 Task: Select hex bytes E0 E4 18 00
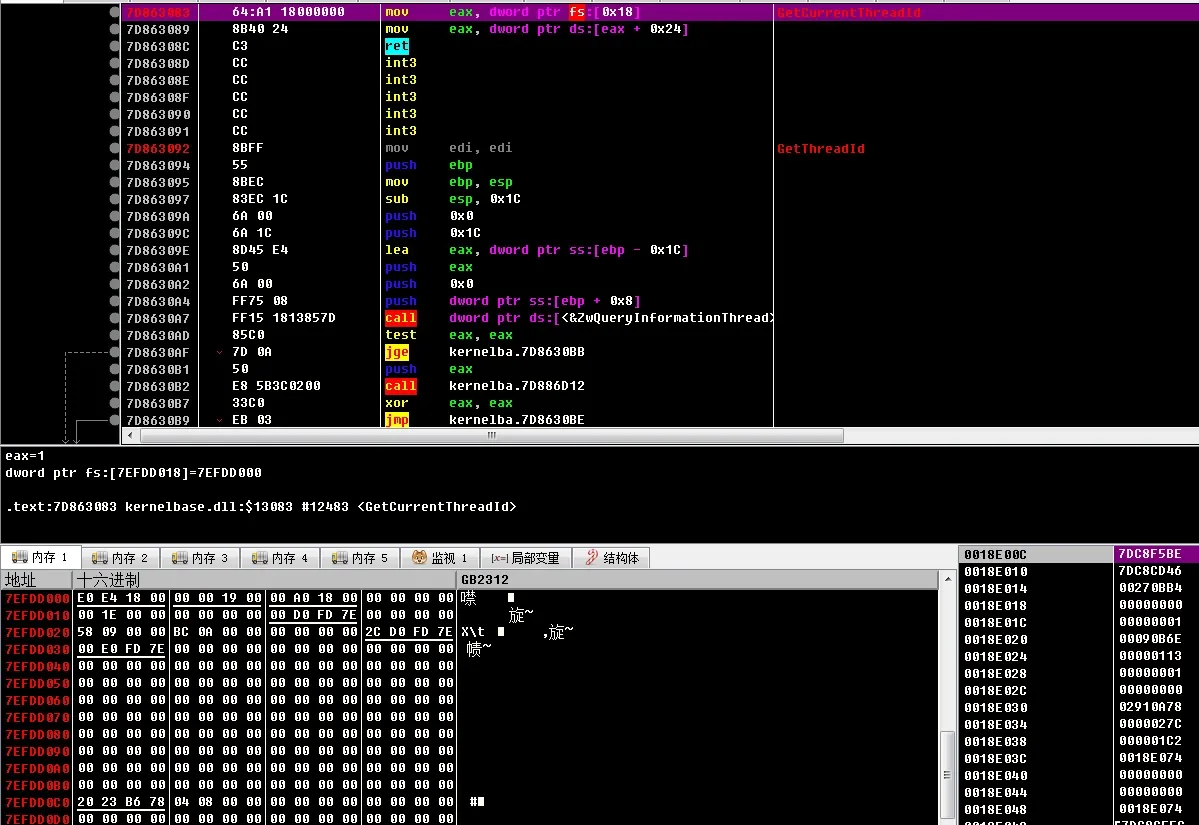point(122,598)
